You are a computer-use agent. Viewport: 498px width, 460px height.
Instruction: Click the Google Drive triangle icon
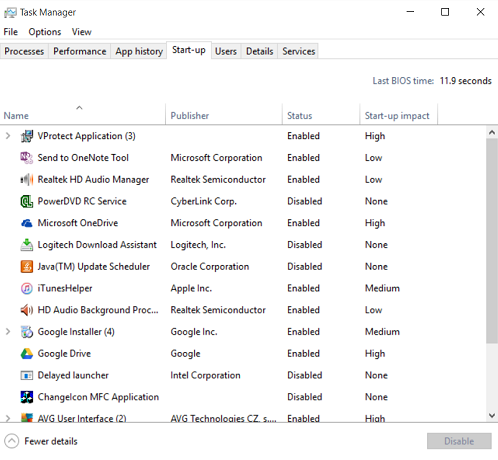click(27, 354)
